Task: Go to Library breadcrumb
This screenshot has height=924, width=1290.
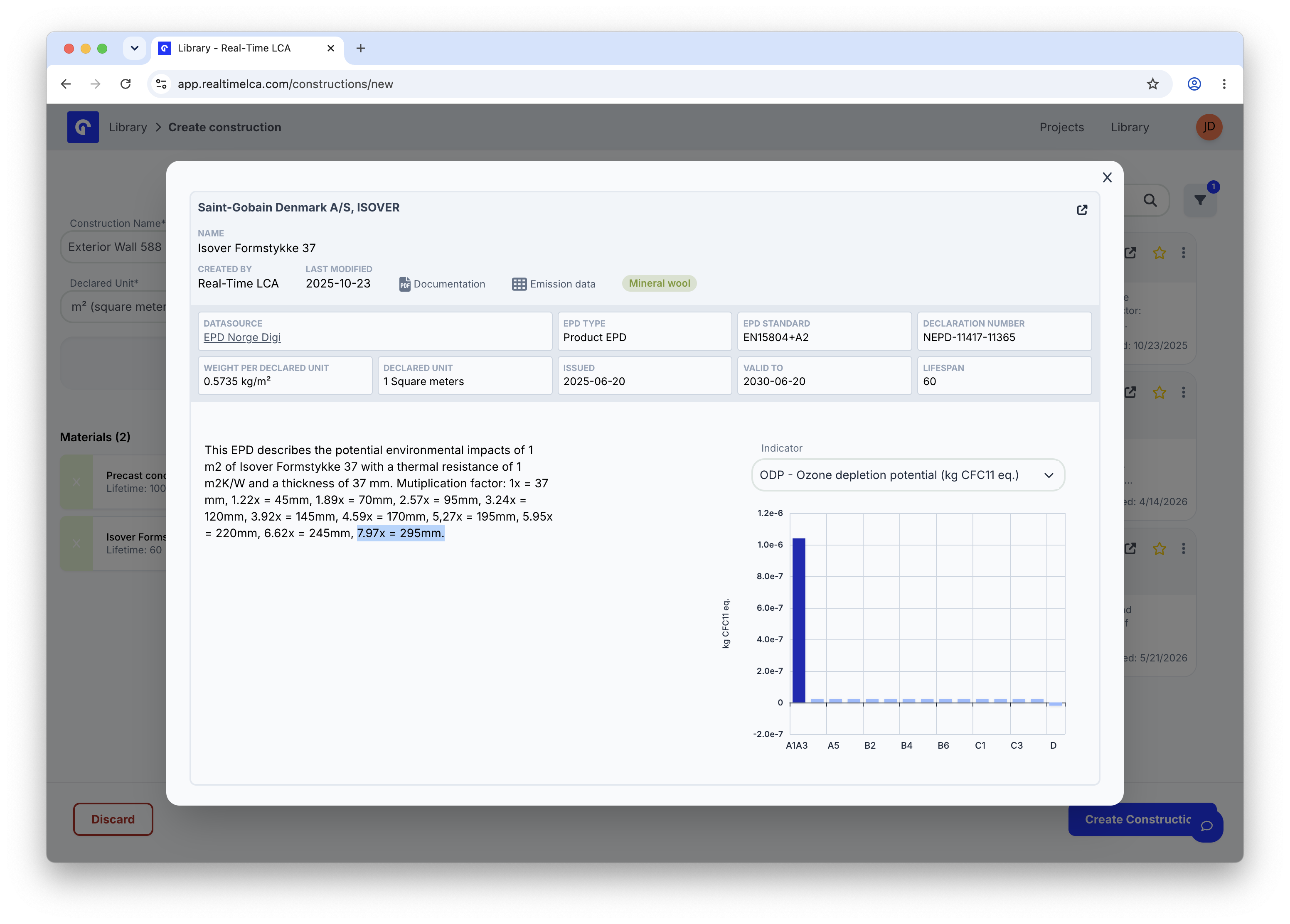Action: (x=128, y=128)
